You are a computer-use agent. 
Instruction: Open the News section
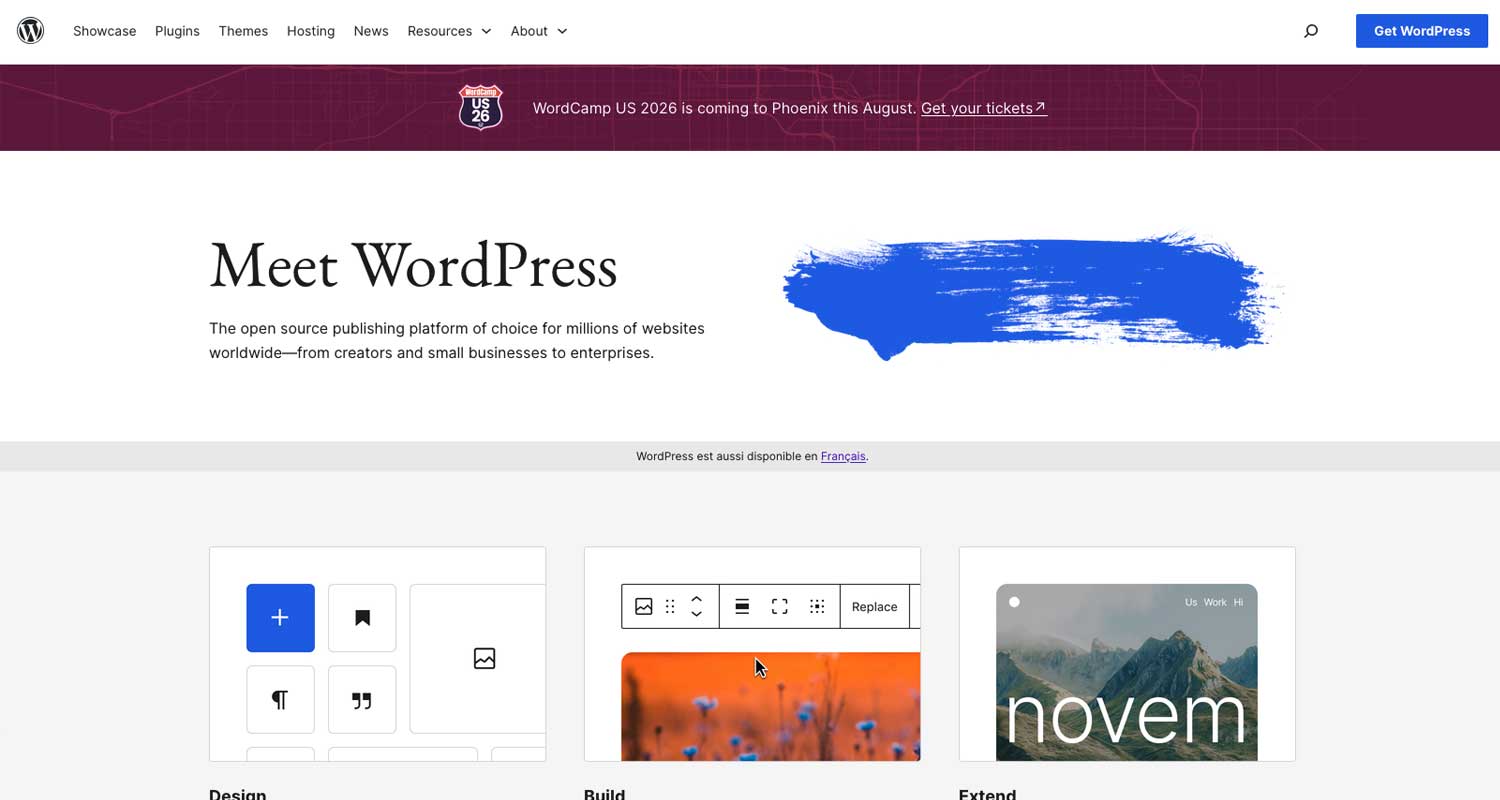[371, 31]
